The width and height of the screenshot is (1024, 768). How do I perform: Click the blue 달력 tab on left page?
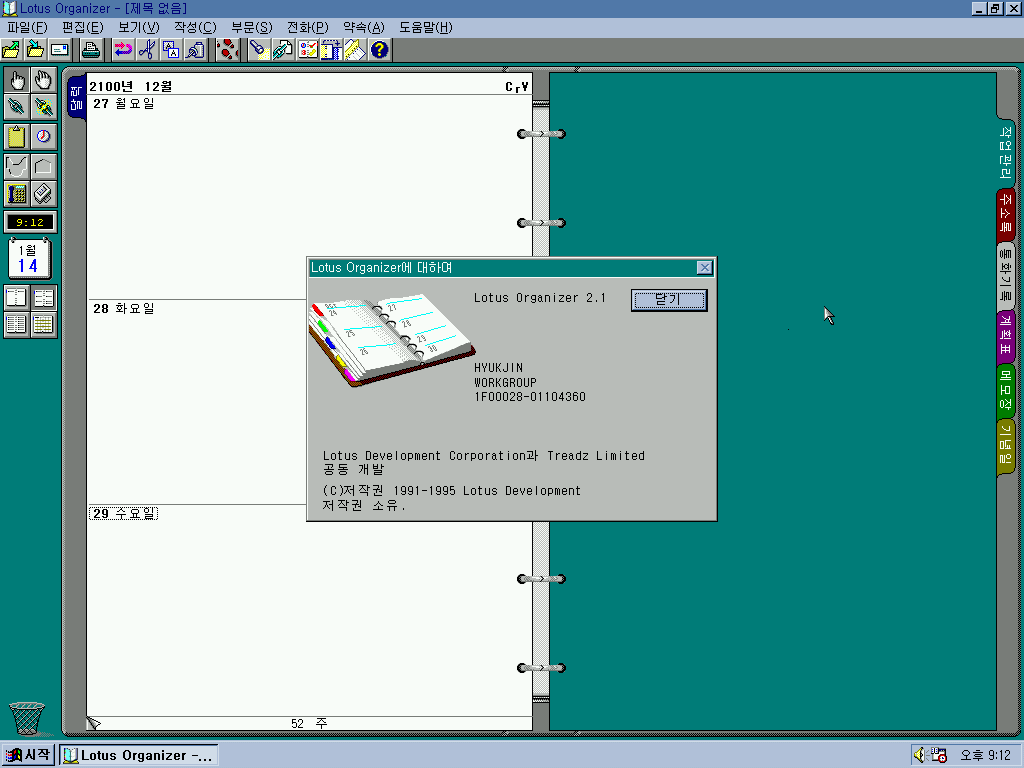76,97
